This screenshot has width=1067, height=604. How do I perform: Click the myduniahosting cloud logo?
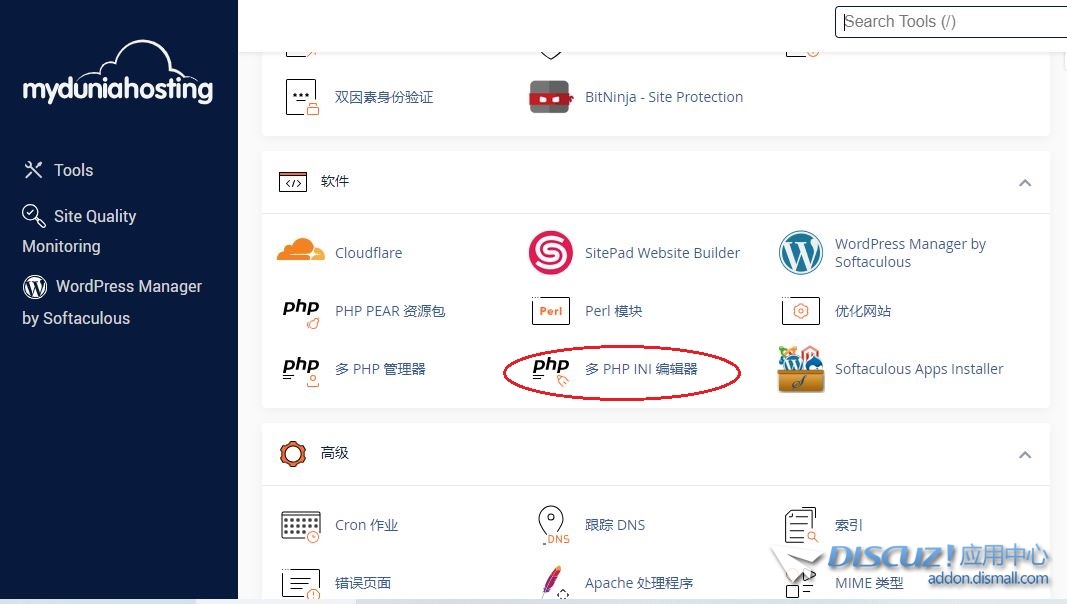point(118,73)
